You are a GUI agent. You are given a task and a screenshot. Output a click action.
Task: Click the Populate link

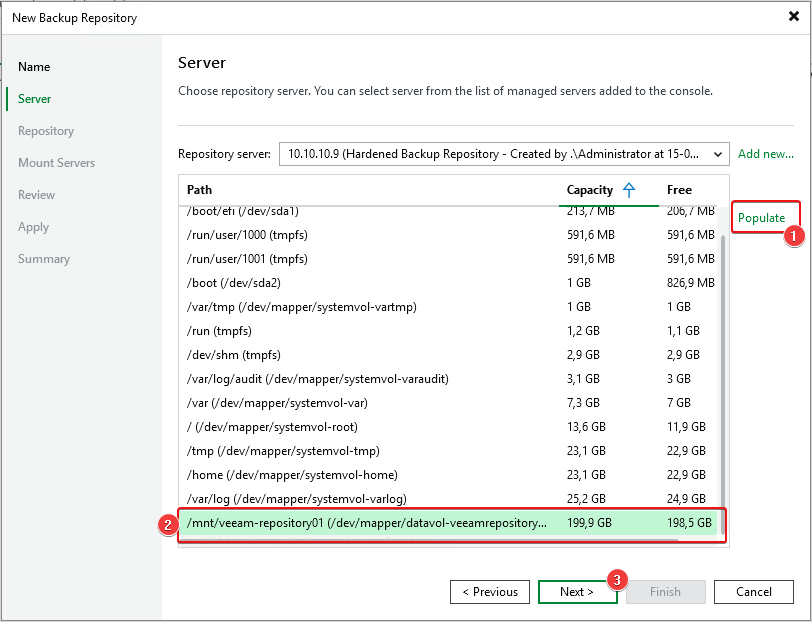click(761, 218)
